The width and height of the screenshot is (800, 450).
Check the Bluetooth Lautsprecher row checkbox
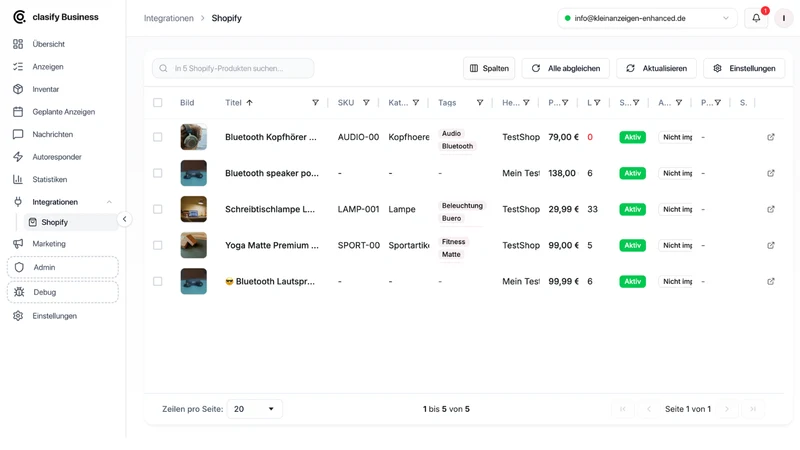(x=158, y=281)
